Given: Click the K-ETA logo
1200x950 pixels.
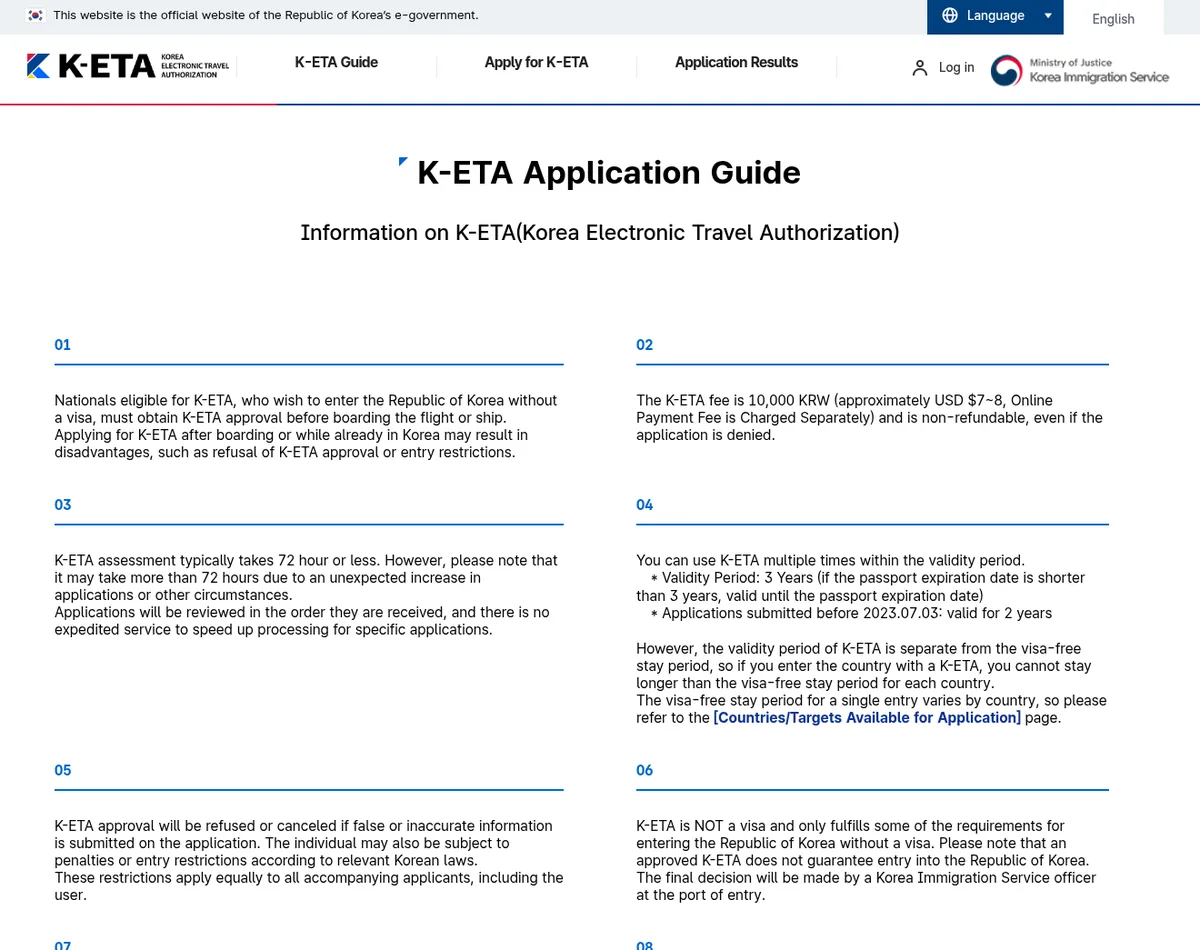Looking at the screenshot, I should [x=127, y=66].
